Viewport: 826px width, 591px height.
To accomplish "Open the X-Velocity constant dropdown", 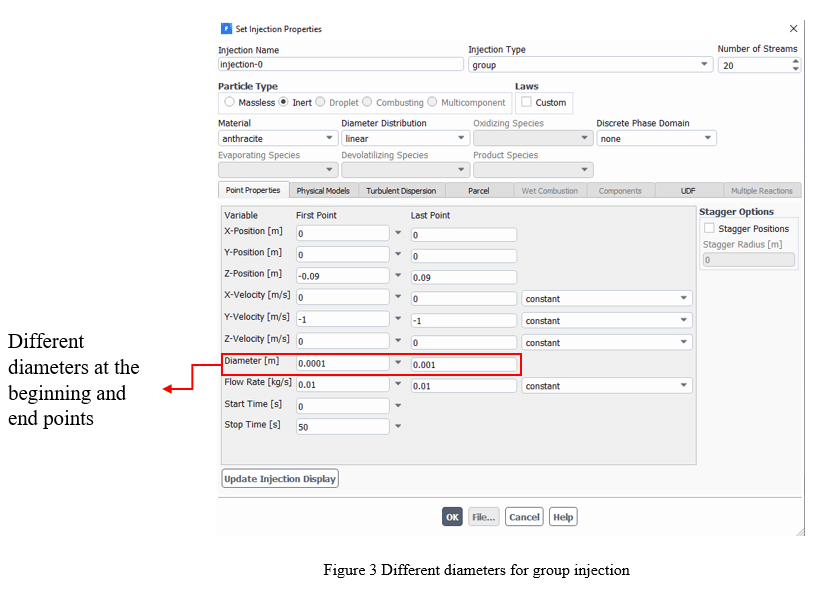I will point(683,297).
